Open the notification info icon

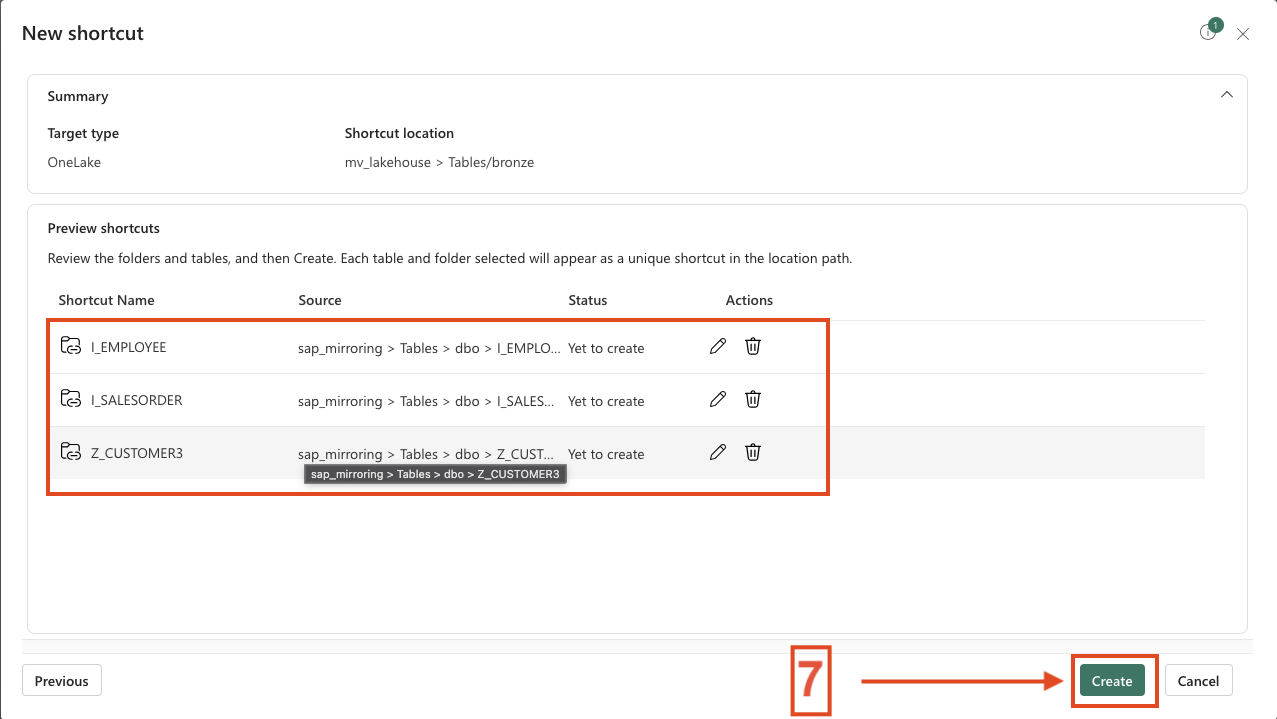[x=1208, y=33]
